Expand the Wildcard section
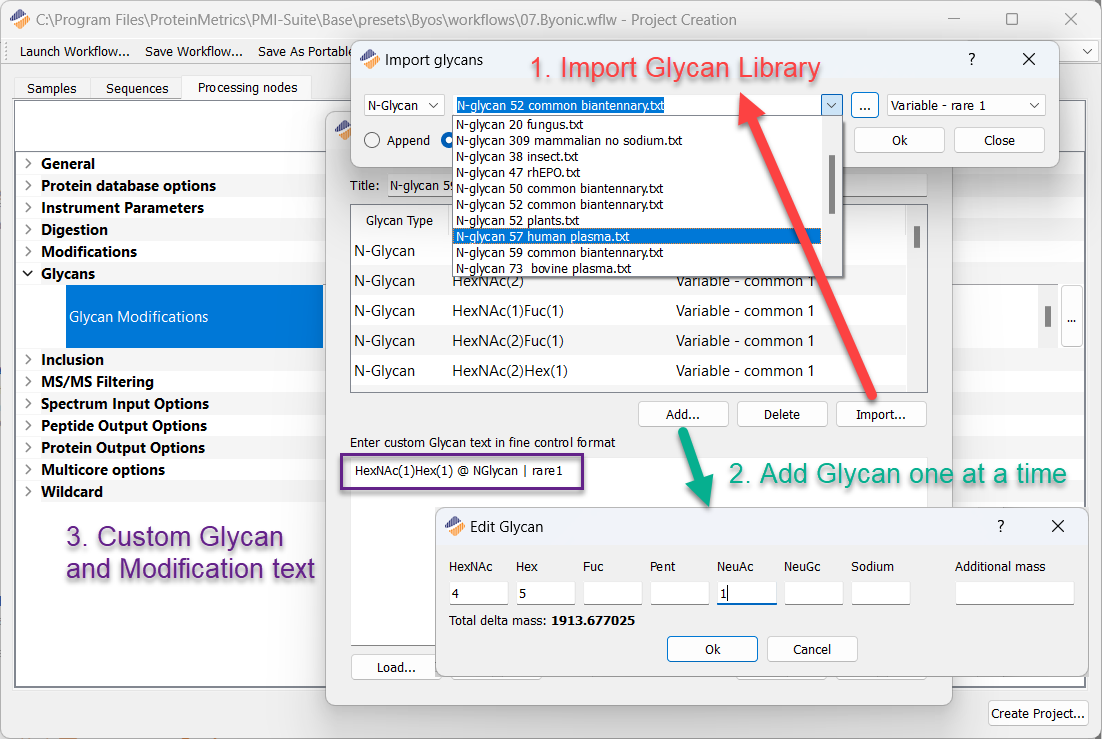This screenshot has height=739, width=1102. click(x=28, y=491)
